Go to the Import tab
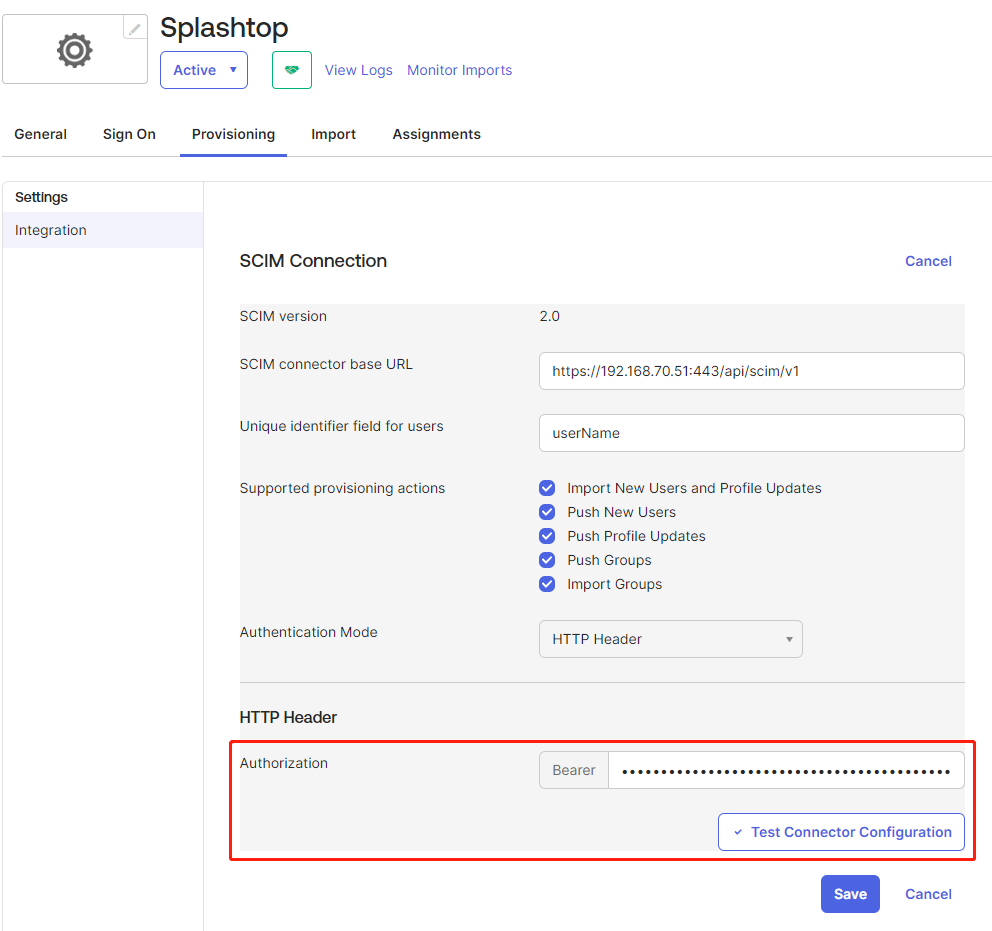The width and height of the screenshot is (992, 931). point(333,134)
